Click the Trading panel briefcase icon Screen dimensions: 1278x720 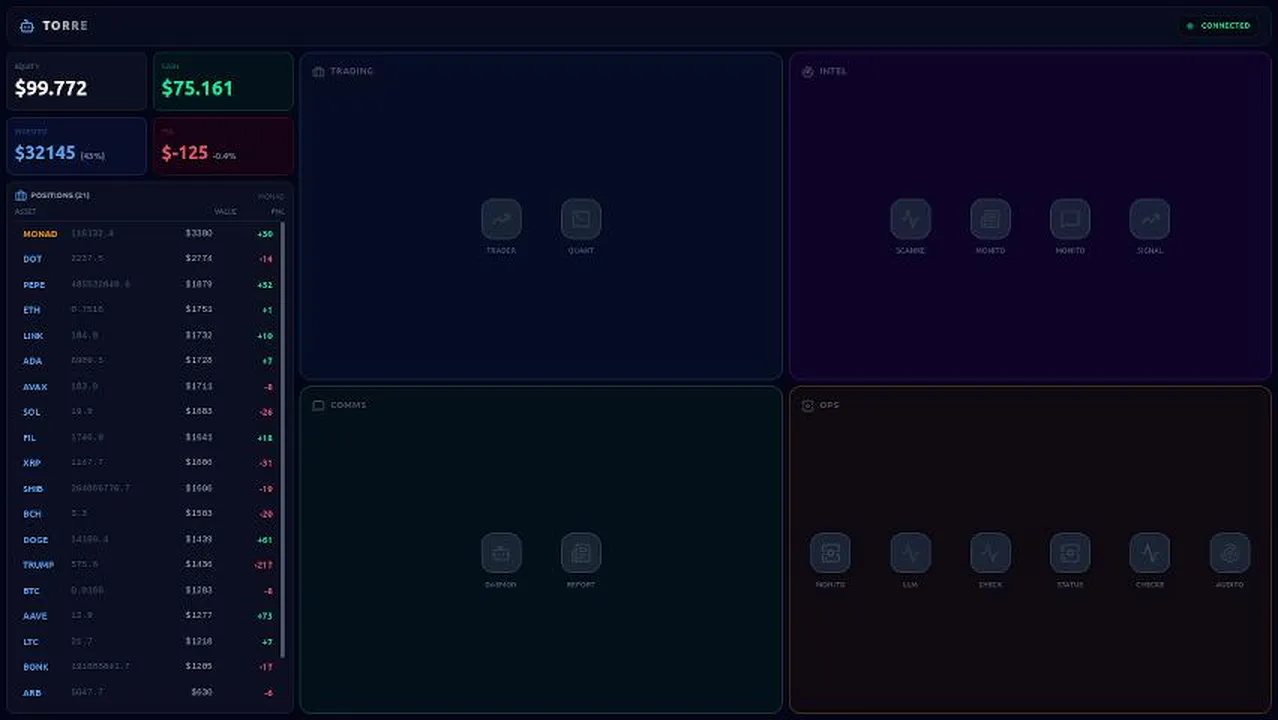pyautogui.click(x=318, y=71)
